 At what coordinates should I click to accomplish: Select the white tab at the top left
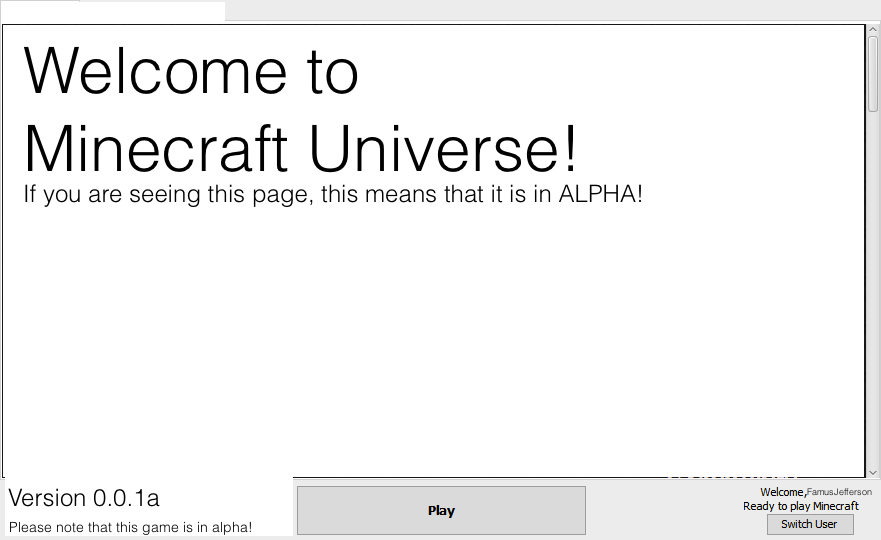click(112, 11)
